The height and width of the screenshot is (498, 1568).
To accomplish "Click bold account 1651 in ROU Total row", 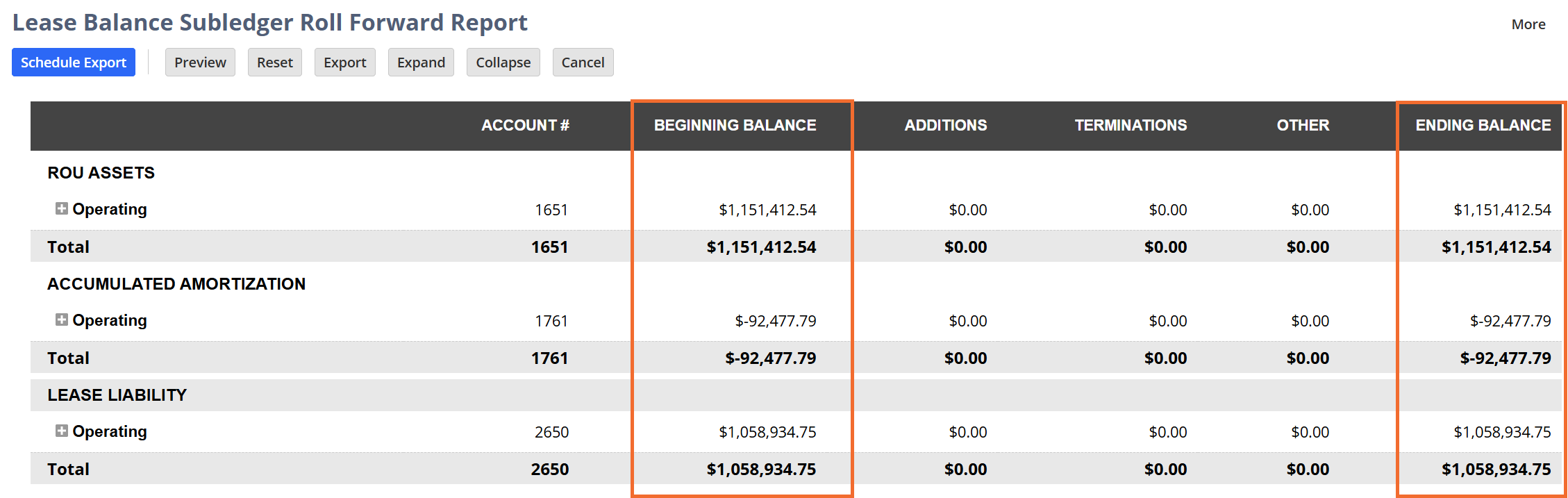I will [550, 247].
